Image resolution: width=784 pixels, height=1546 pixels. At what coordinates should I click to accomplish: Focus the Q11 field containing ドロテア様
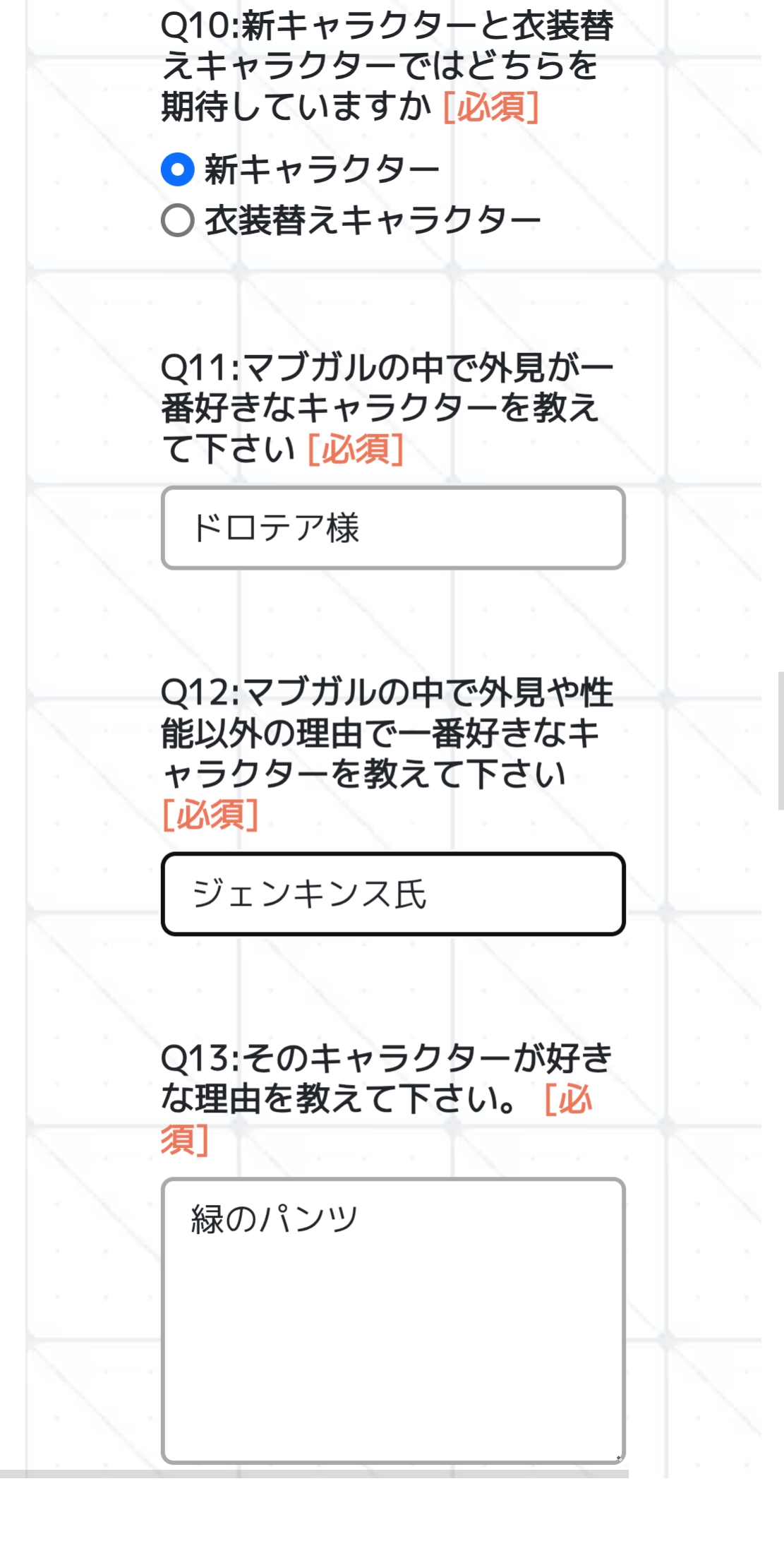(393, 528)
